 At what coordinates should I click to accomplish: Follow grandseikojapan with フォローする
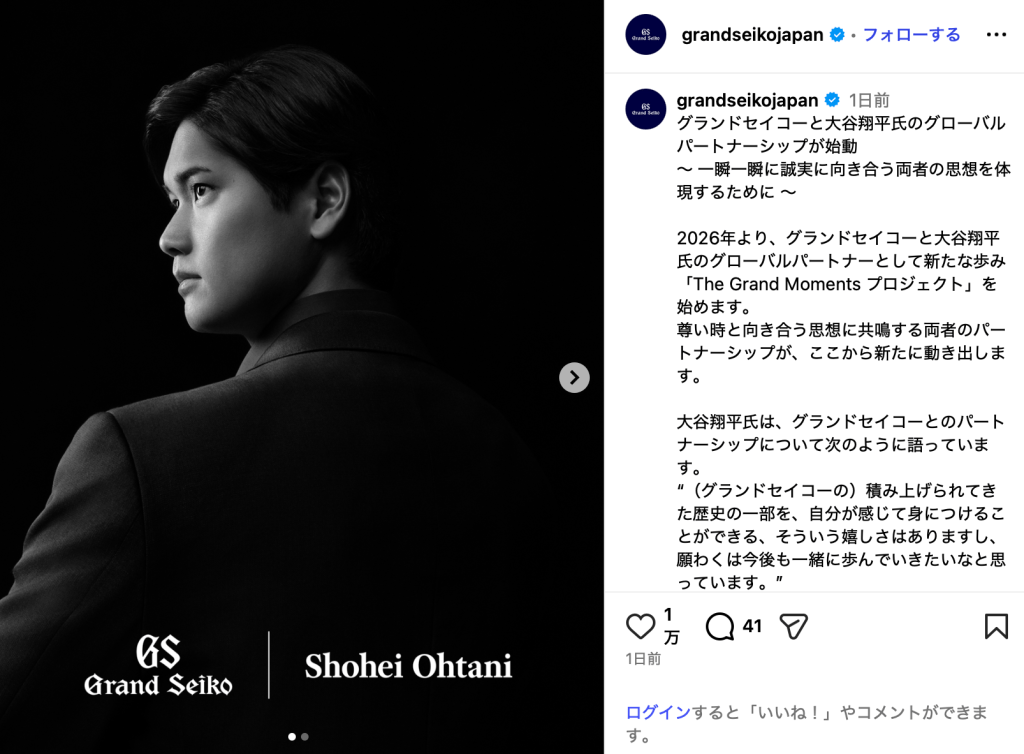911,35
